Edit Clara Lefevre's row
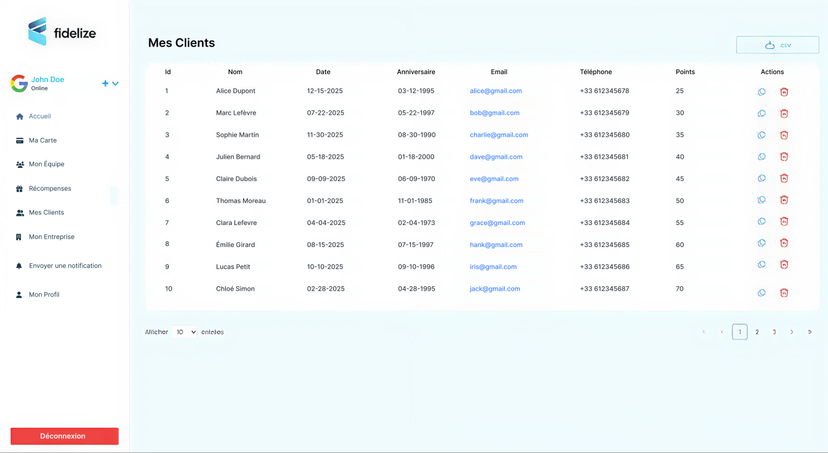Viewport: 828px width, 453px height. pos(761,222)
